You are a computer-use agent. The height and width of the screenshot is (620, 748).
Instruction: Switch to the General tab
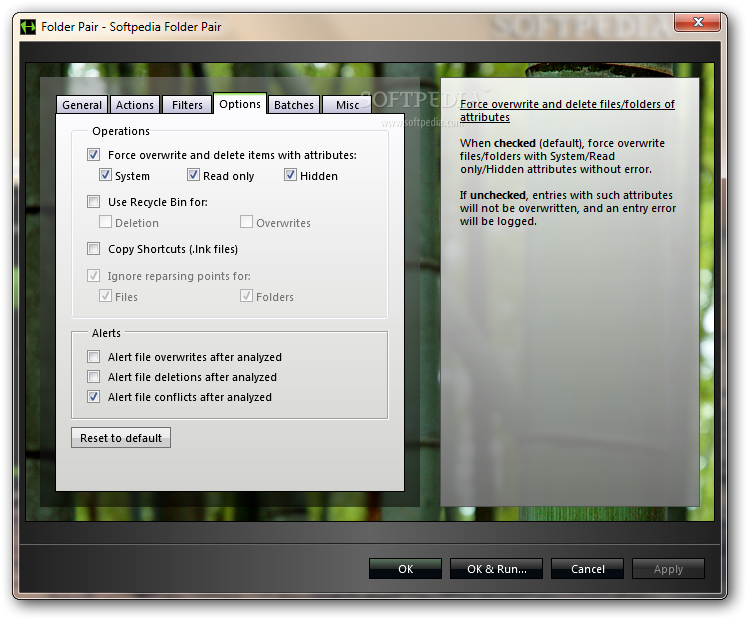pos(82,105)
